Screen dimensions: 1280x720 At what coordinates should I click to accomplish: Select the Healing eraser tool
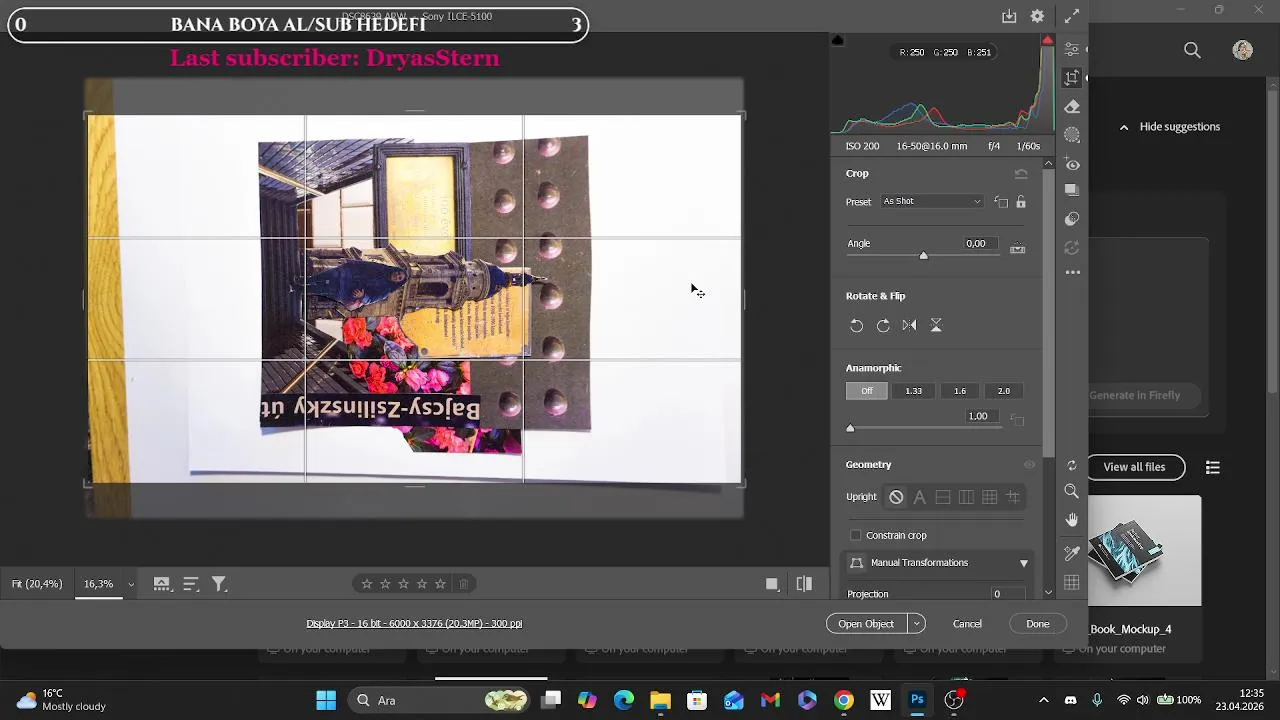1072,106
